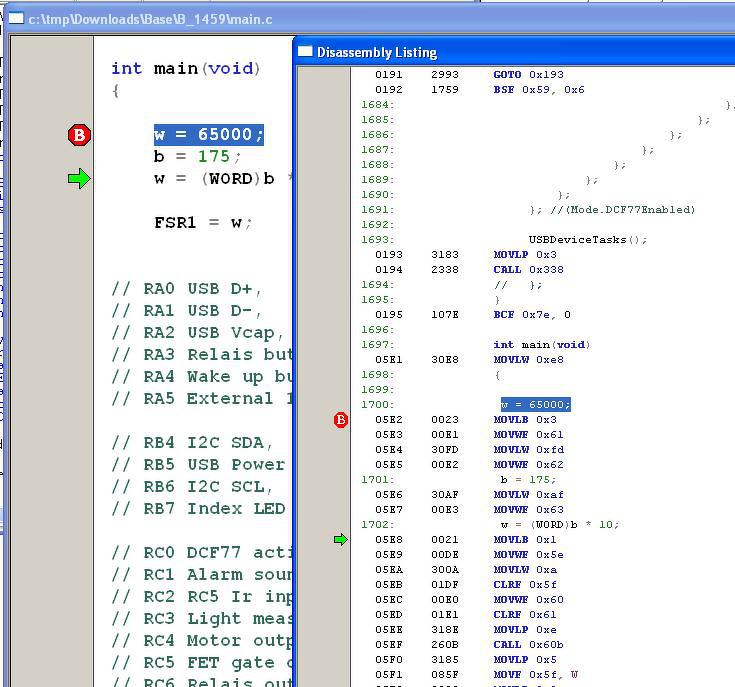The image size is (735, 687).
Task: Click the main.c window title bar
Action: point(369,19)
